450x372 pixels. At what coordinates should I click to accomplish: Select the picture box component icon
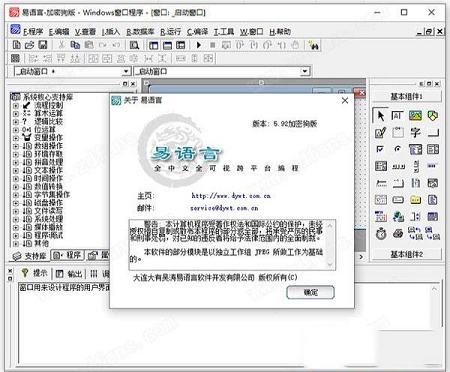tap(415, 115)
